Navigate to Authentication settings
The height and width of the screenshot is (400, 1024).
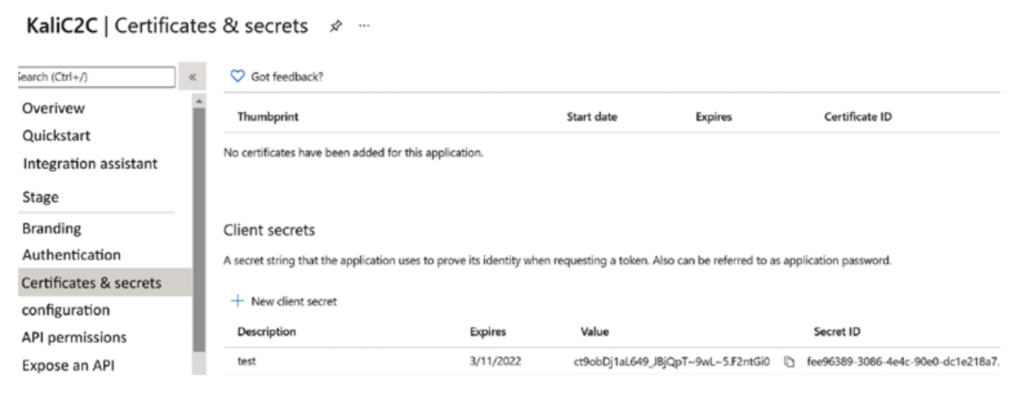[71, 255]
